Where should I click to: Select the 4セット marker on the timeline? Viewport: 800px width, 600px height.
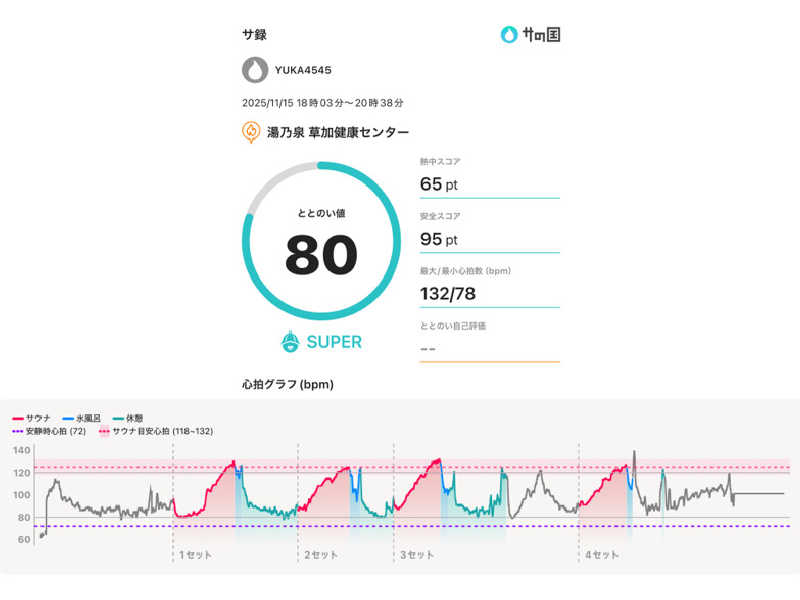coord(601,553)
